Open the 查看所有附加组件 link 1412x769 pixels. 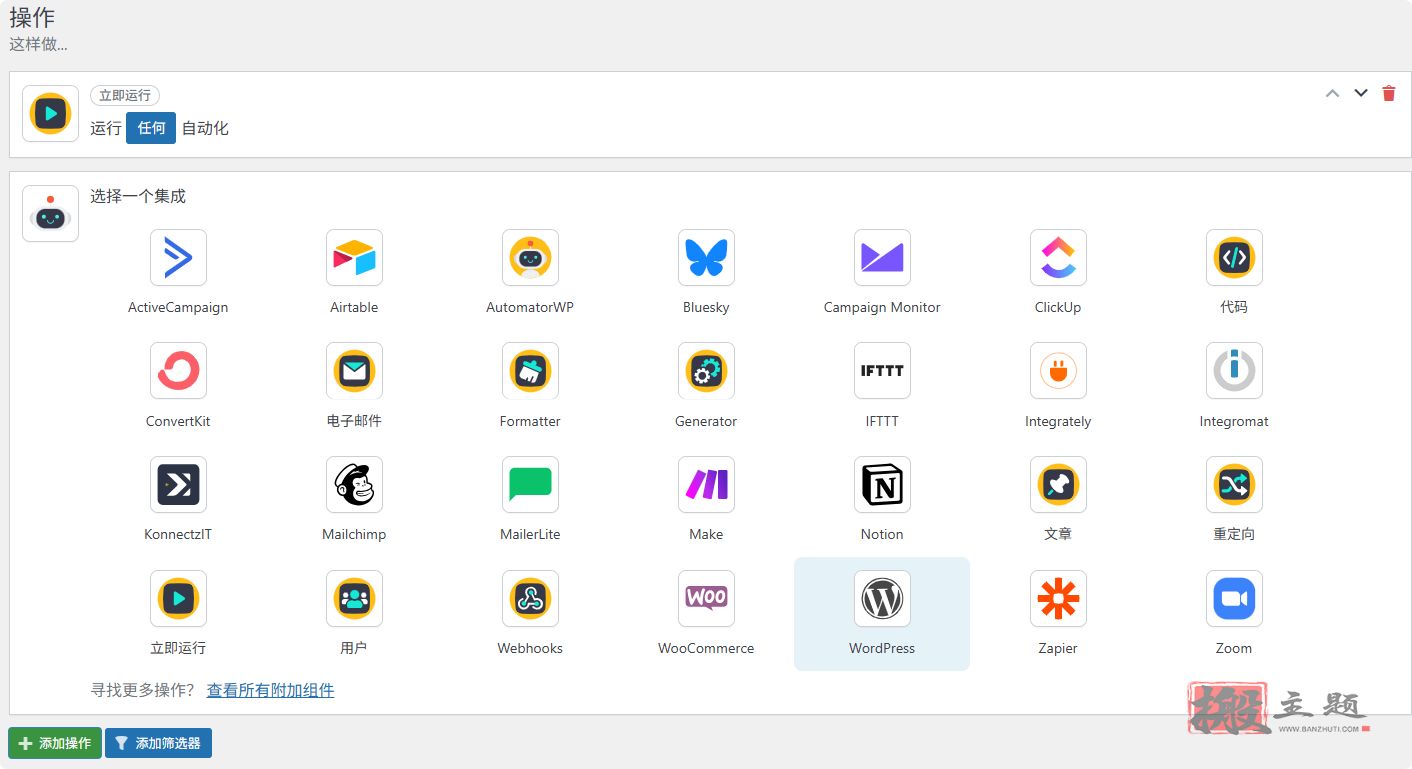coord(270,690)
